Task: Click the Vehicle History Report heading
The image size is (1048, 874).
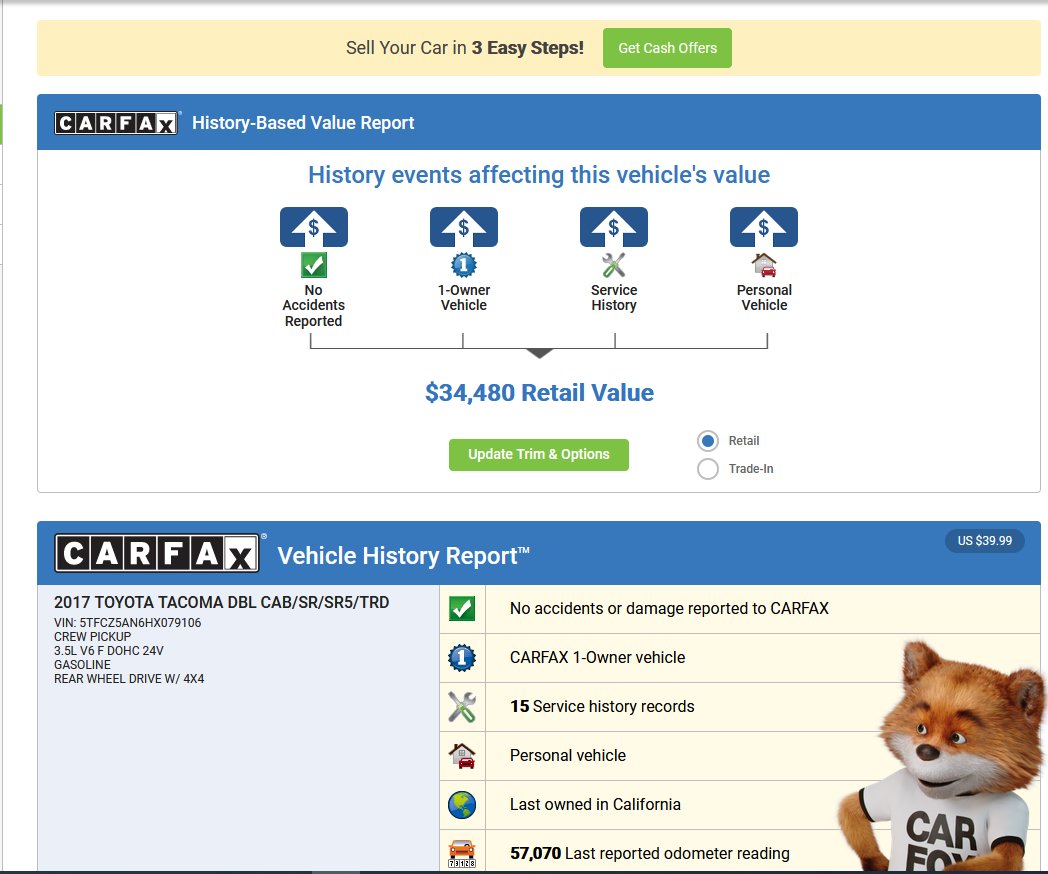Action: [x=403, y=556]
